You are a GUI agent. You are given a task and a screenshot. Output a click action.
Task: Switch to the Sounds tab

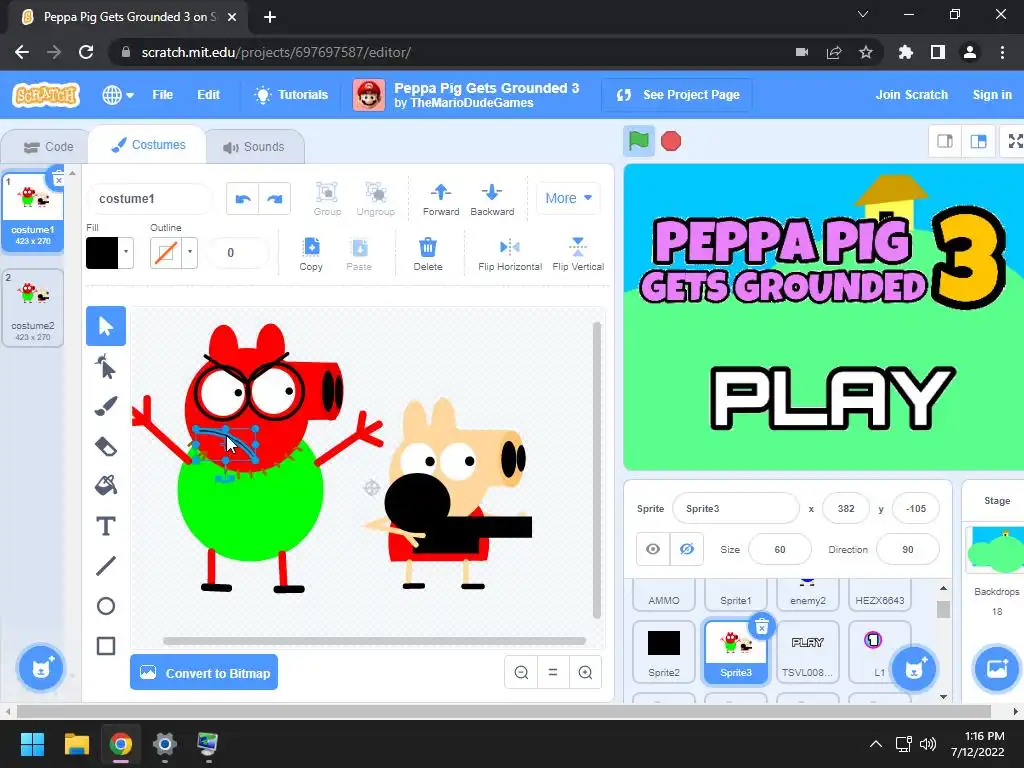pyautogui.click(x=254, y=147)
